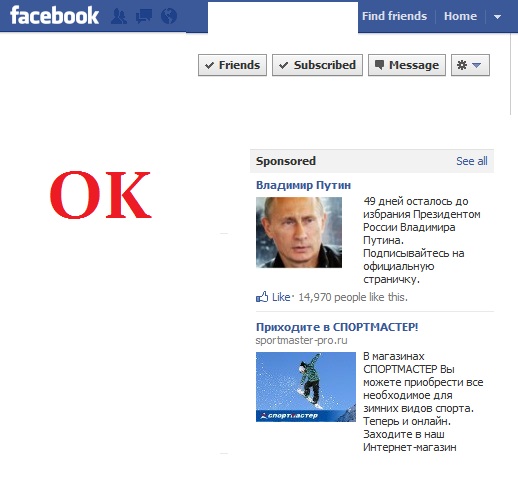This screenshot has height=483, width=518.
Task: Click See all in Sponsored section
Action: (472, 161)
